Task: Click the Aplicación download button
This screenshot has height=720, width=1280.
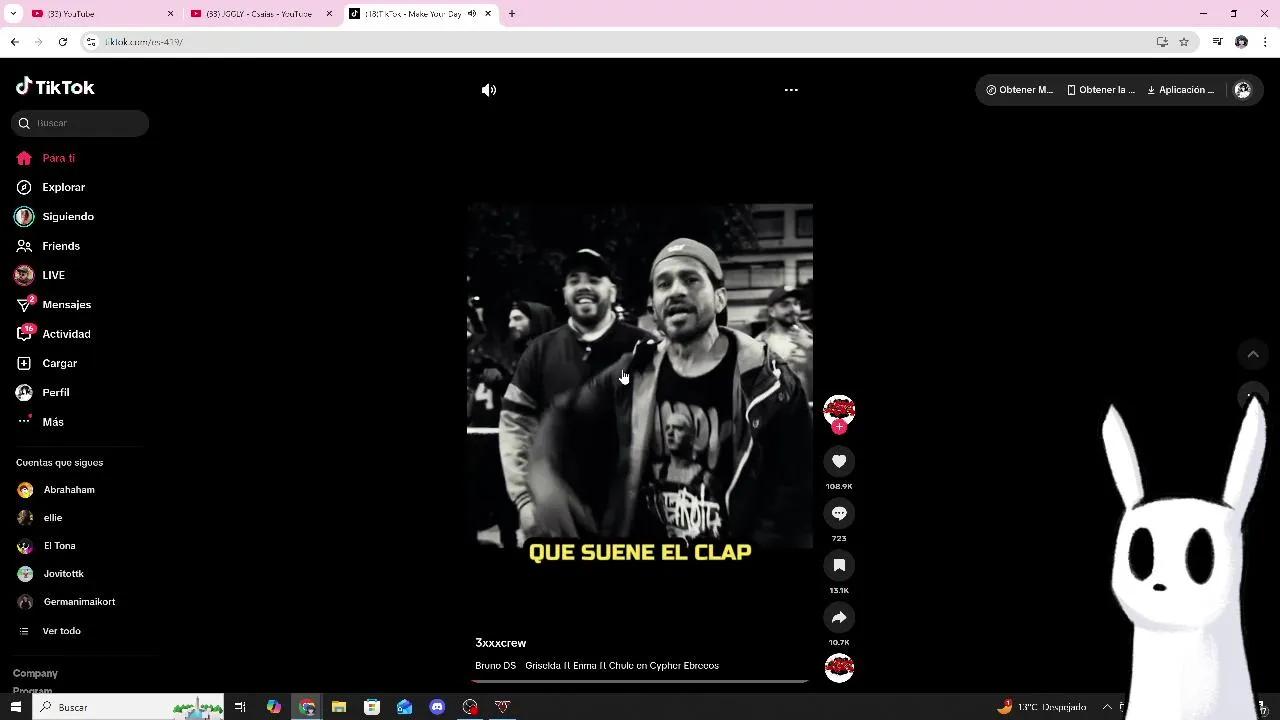Action: (1181, 90)
